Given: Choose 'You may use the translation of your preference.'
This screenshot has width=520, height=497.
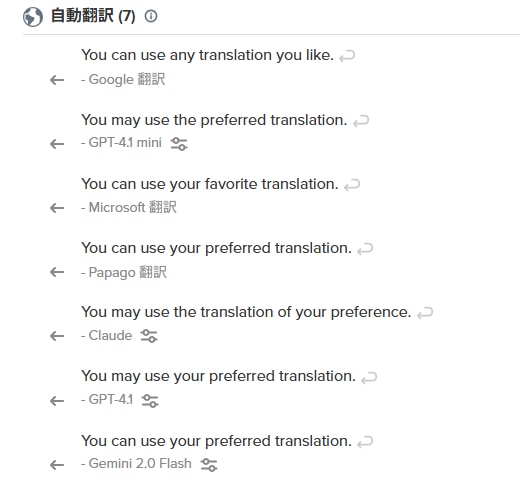Looking at the screenshot, I should (x=246, y=312).
